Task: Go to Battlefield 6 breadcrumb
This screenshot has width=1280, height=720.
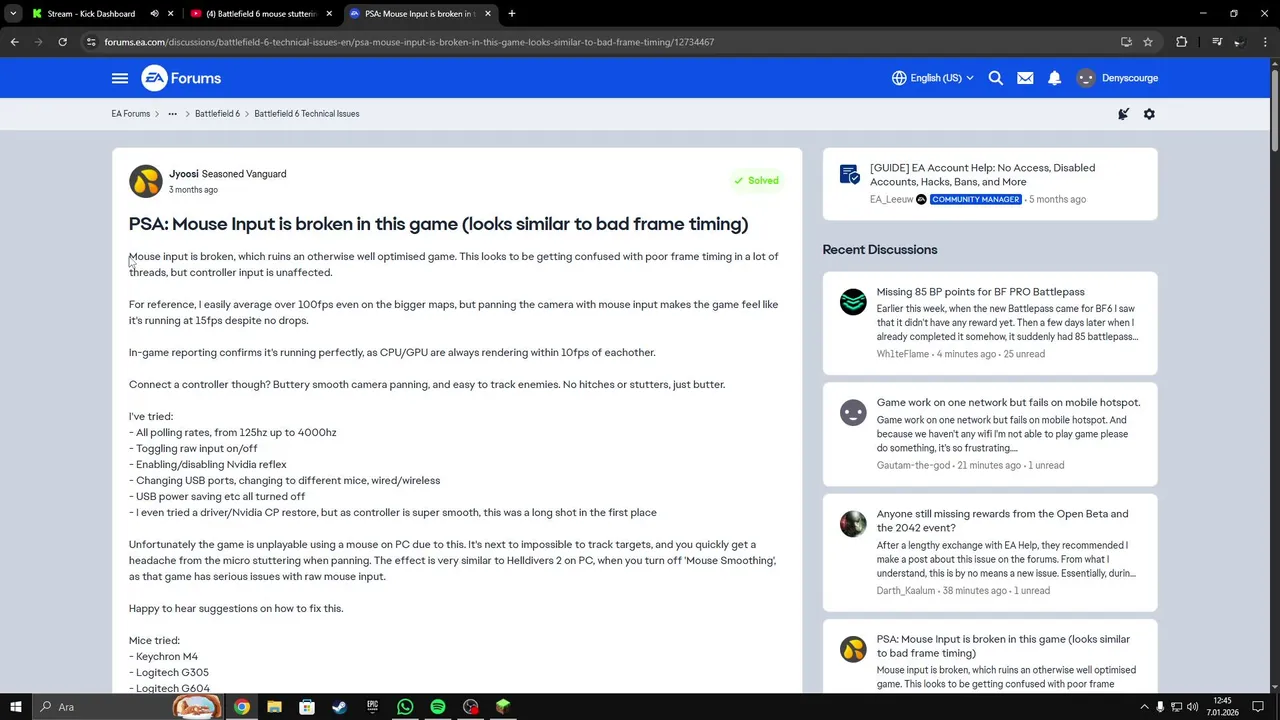Action: 217,114
